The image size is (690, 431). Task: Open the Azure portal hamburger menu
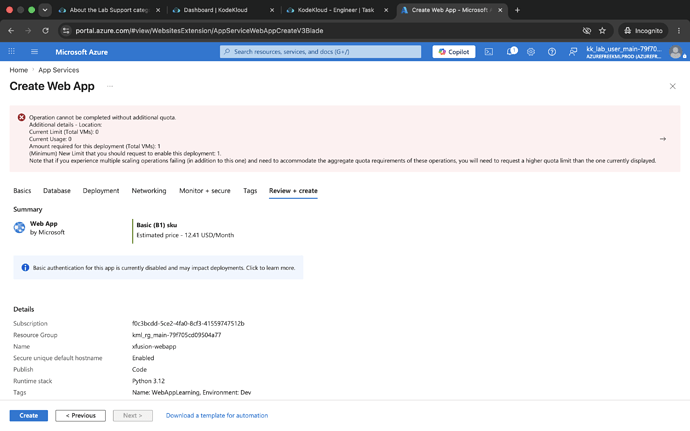pos(34,52)
